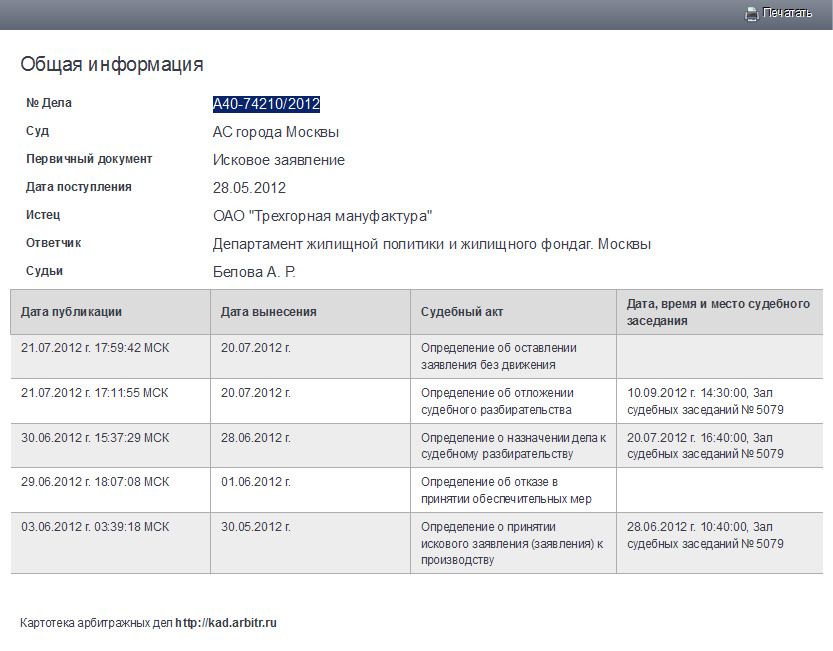
Task: Open Определение о принятии искового заявления
Action: click(512, 543)
